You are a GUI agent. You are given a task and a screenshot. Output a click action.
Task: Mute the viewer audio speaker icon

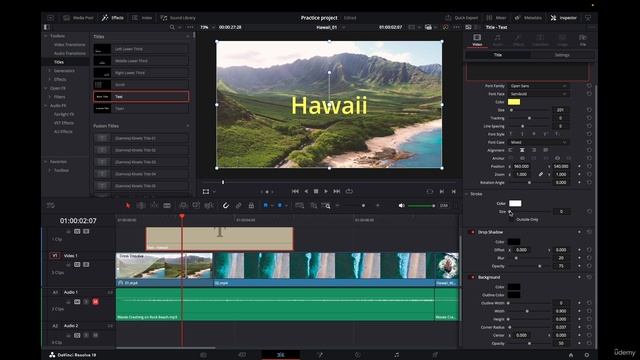click(x=402, y=205)
